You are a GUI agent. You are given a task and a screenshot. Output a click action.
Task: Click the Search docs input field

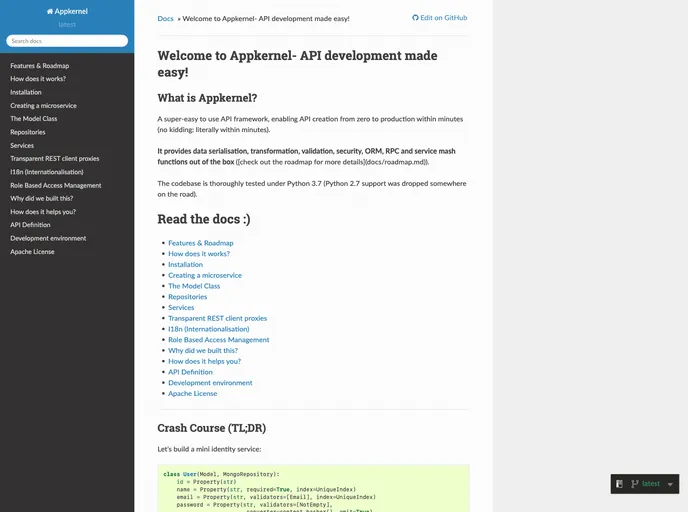[67, 41]
